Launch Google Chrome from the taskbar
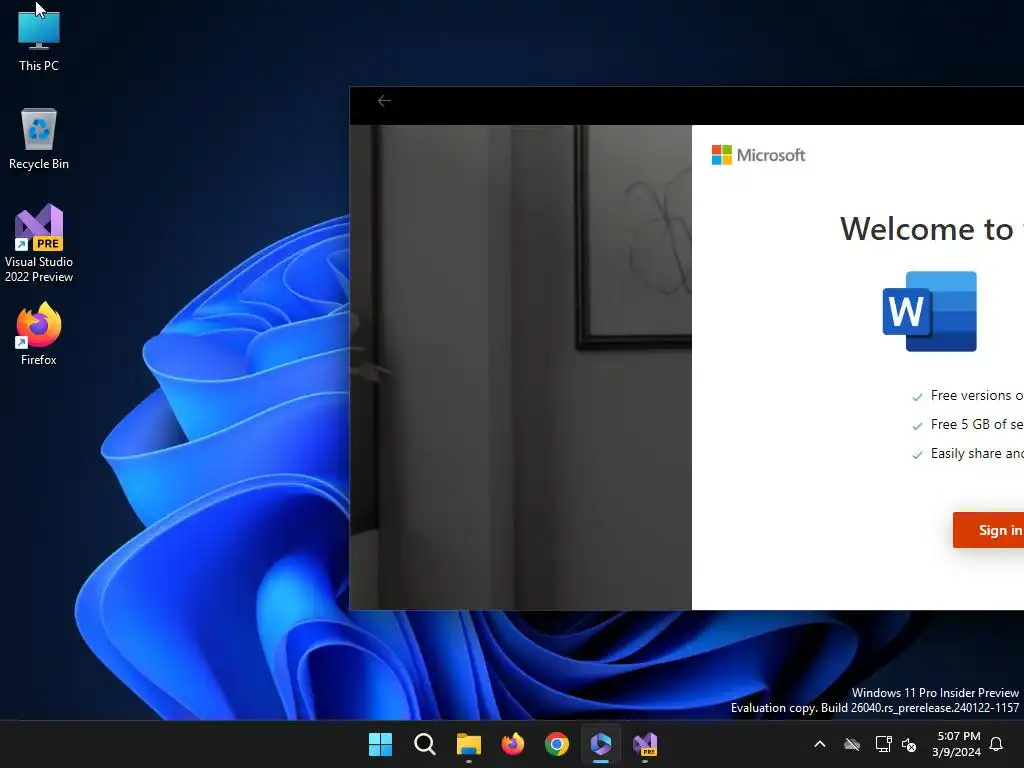Viewport: 1024px width, 768px height. pyautogui.click(x=557, y=744)
